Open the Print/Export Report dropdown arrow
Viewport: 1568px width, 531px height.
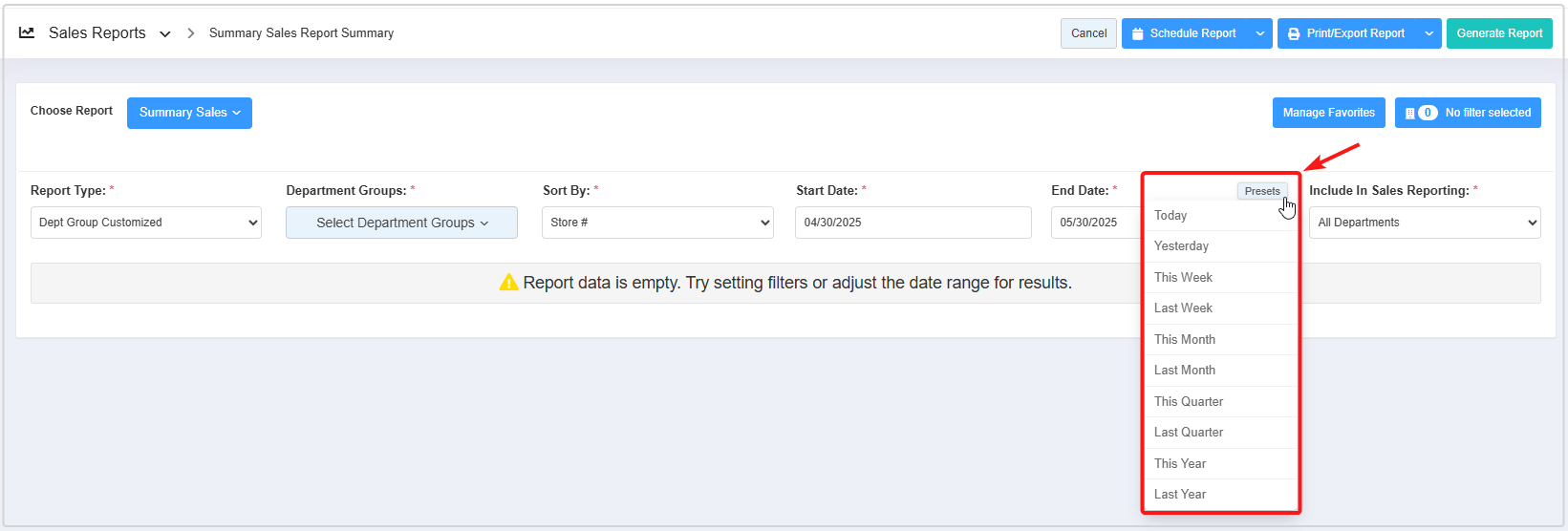(1429, 33)
